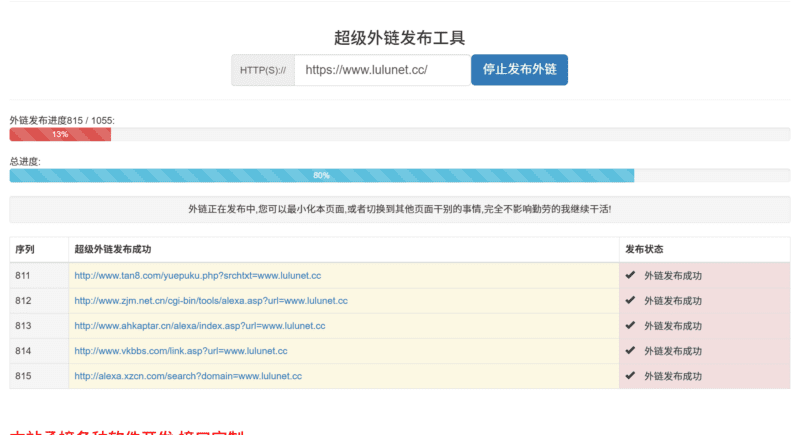Screen dimensions: 800x435
Task: Open the vkbbs.com link.asp link
Action: 180,351
